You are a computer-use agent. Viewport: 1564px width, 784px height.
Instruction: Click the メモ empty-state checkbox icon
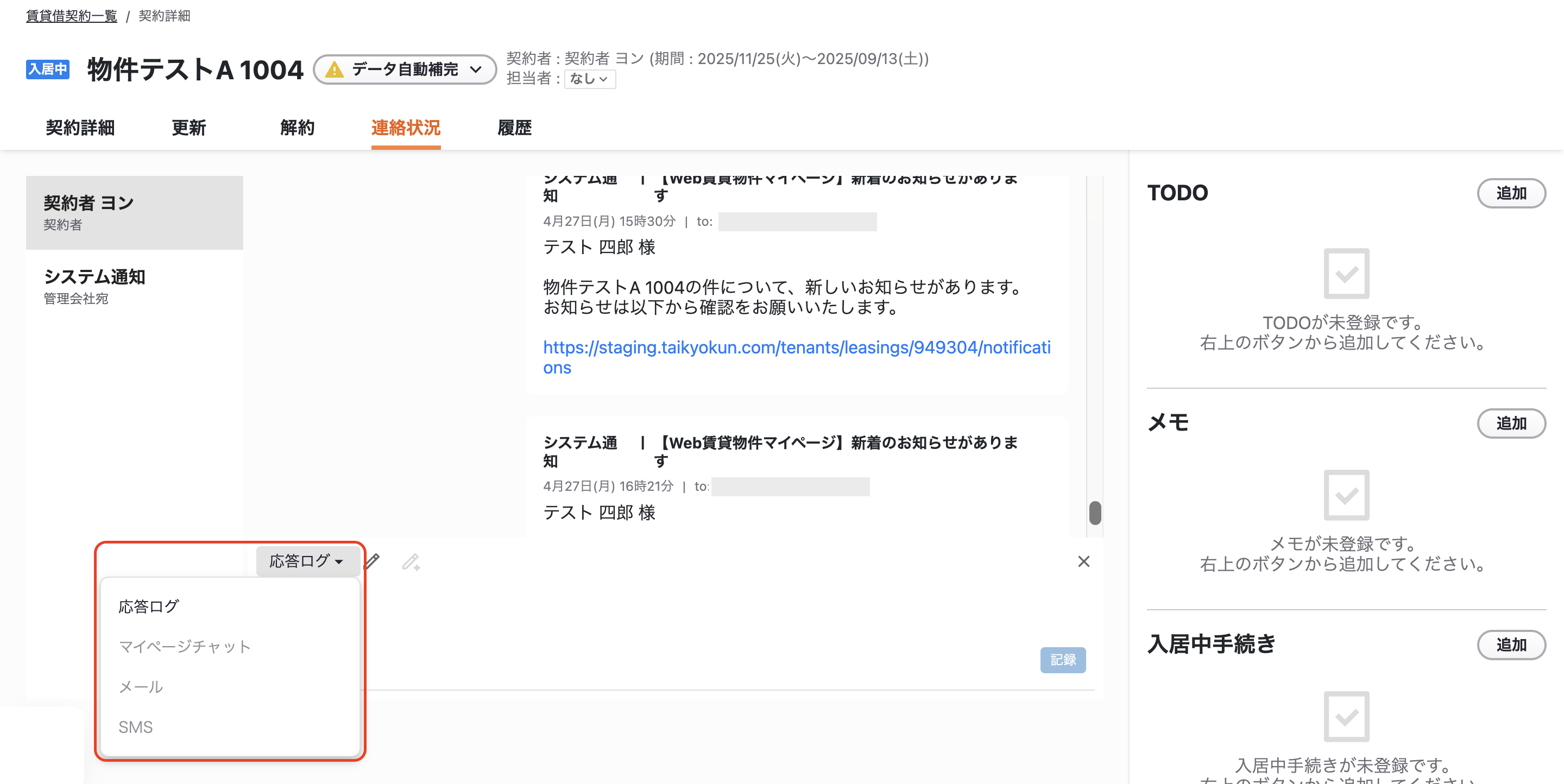pos(1346,495)
